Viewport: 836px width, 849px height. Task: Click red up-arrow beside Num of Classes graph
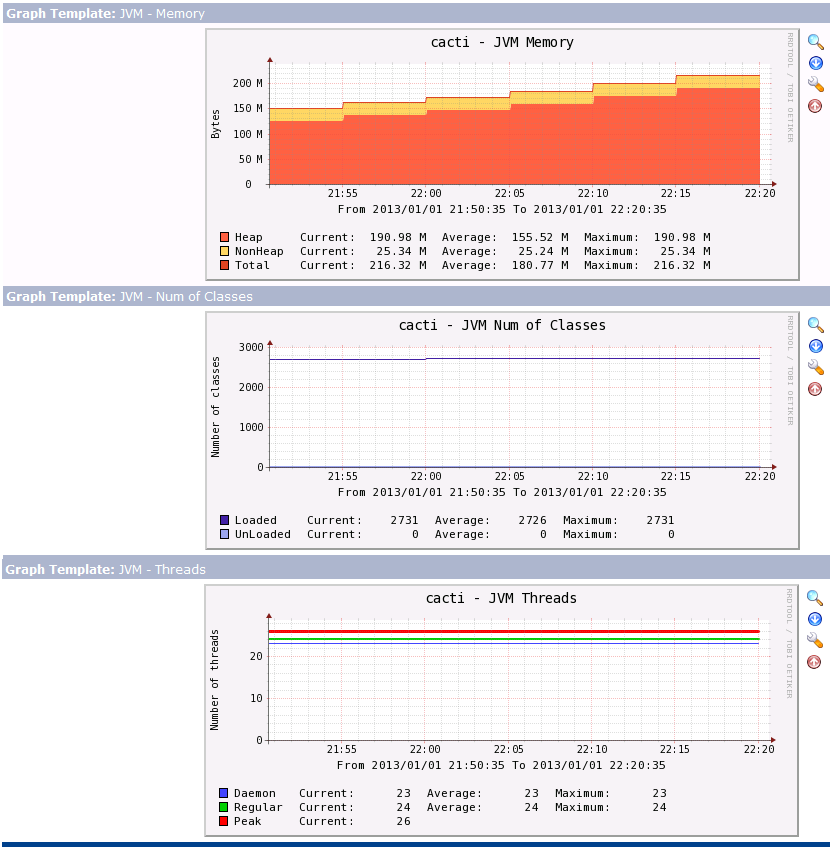[815, 389]
